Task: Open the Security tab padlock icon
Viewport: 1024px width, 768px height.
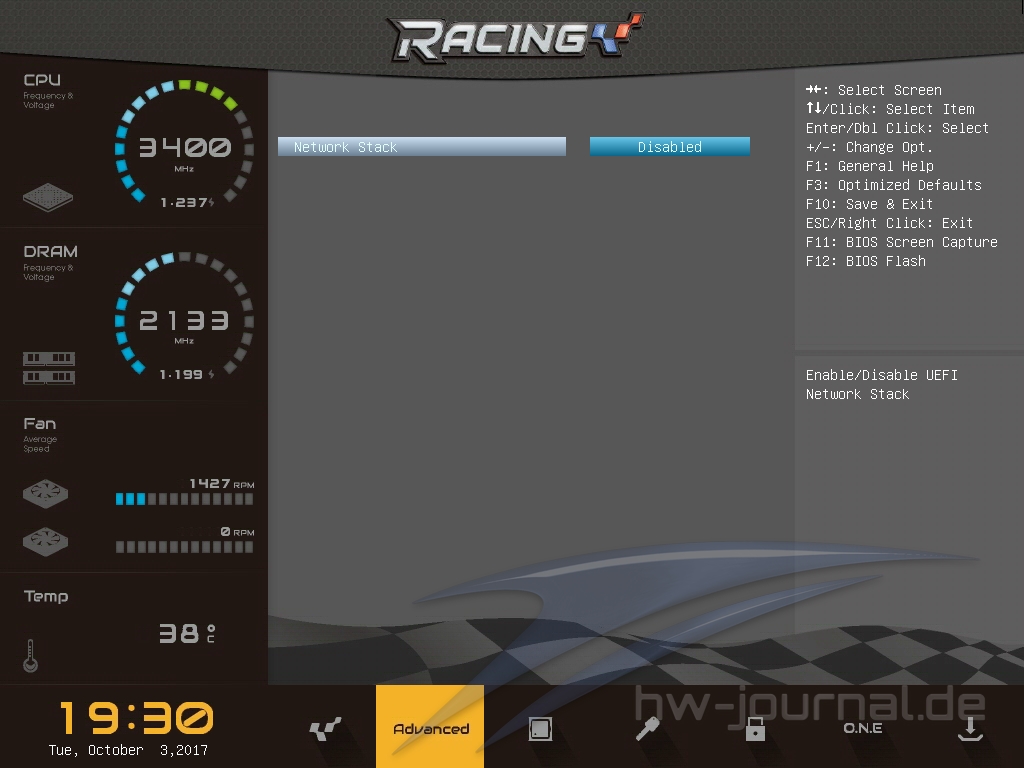Action: (x=756, y=728)
